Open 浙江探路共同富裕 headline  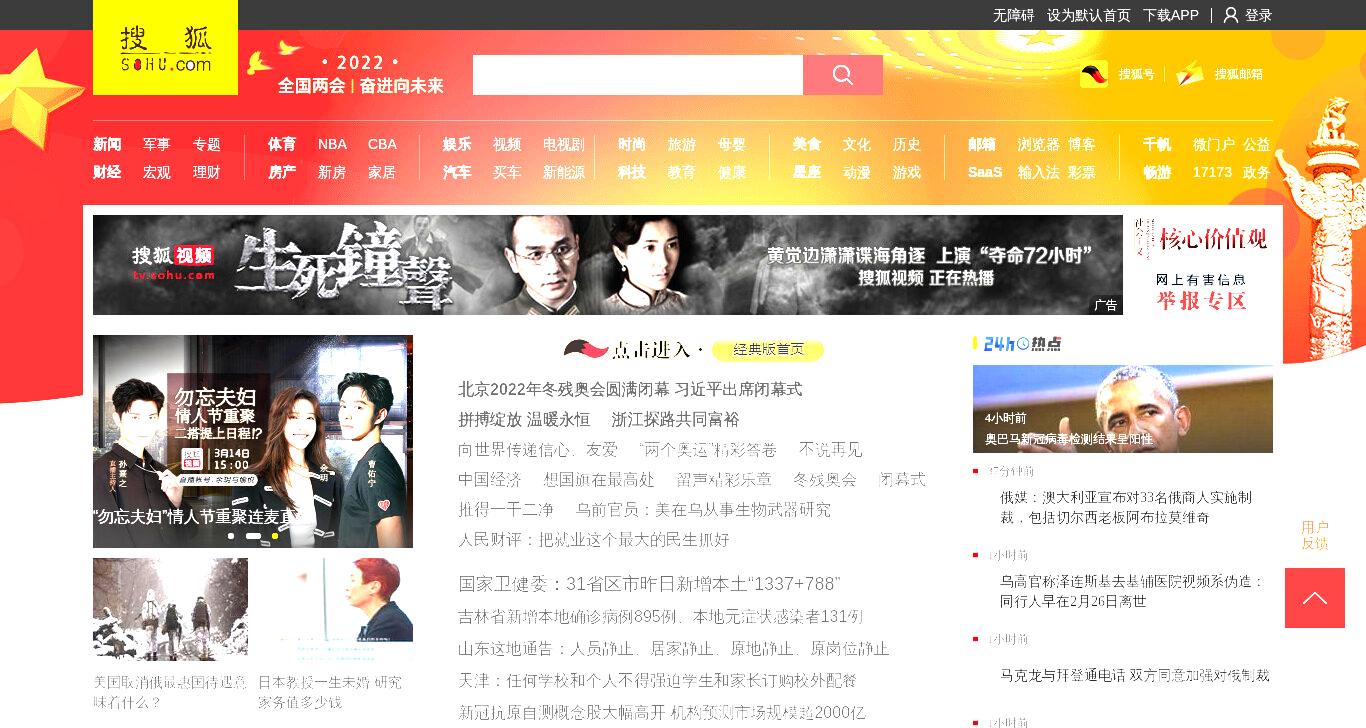point(675,419)
